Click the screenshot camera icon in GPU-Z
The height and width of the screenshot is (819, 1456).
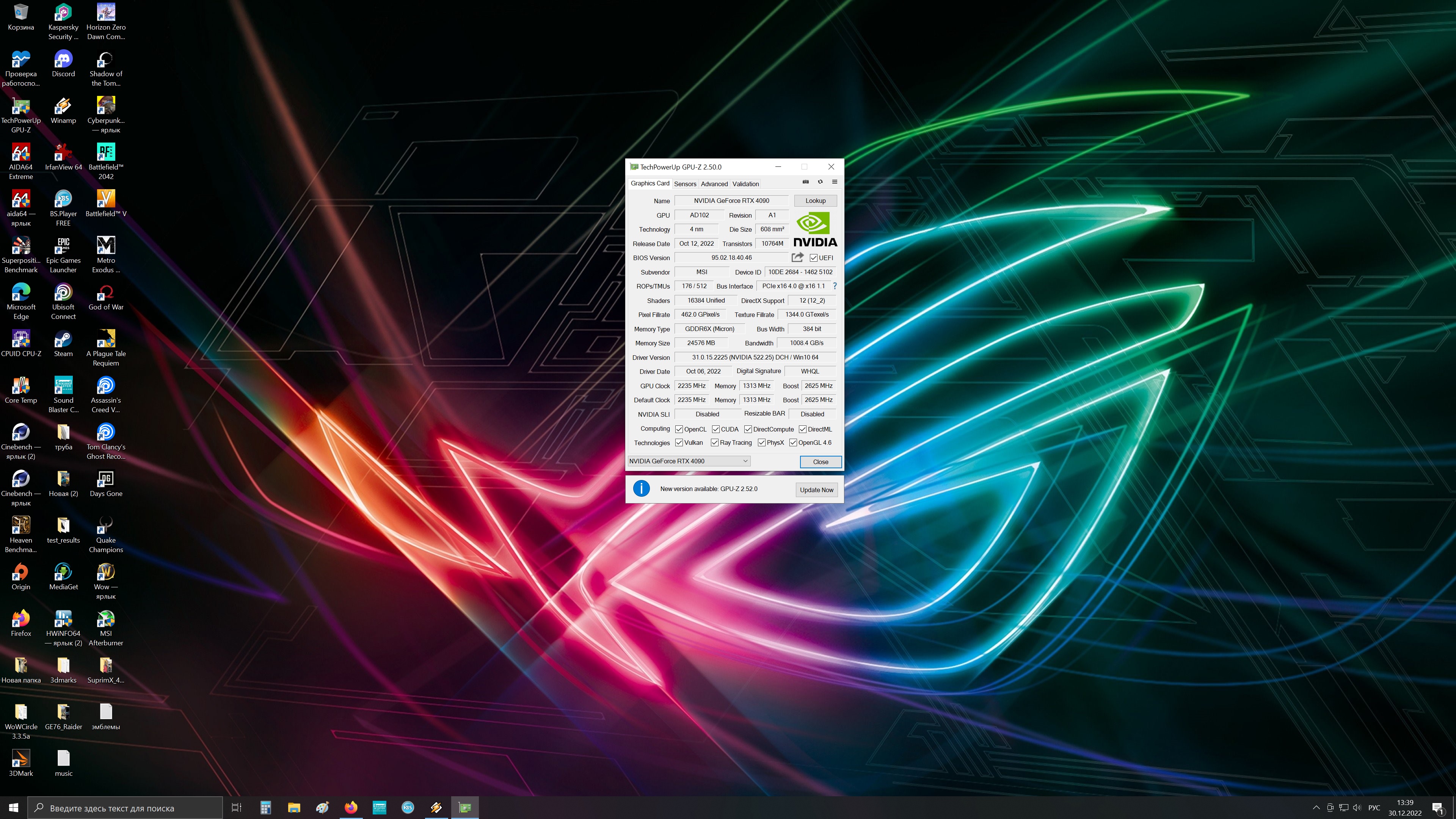point(805,182)
